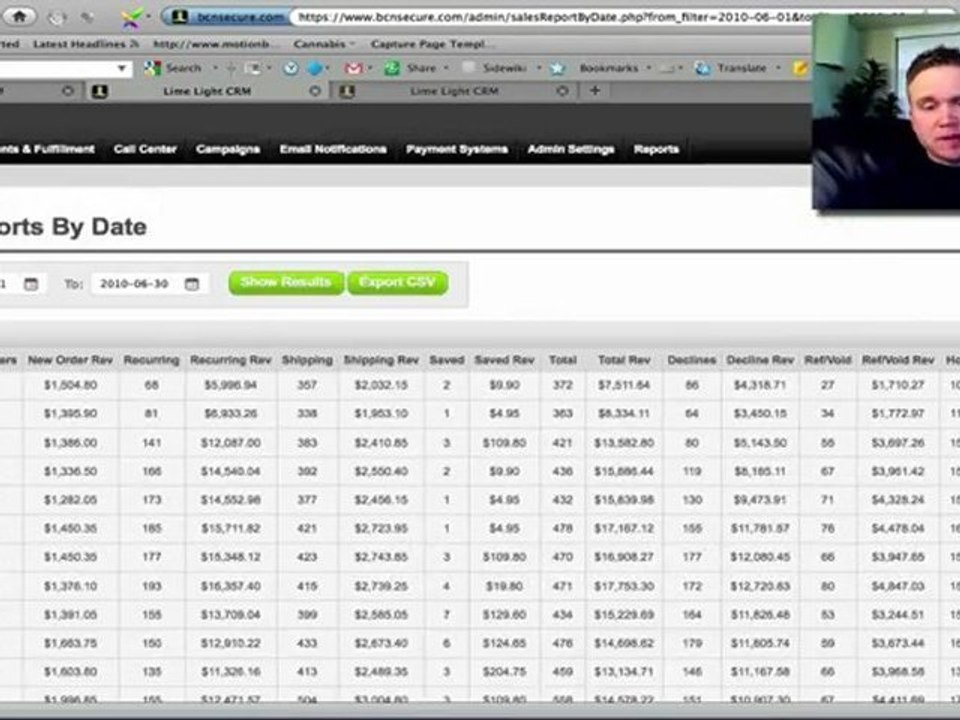Click the Total Rev column header
Screen dimensions: 960x720
[x=624, y=360]
